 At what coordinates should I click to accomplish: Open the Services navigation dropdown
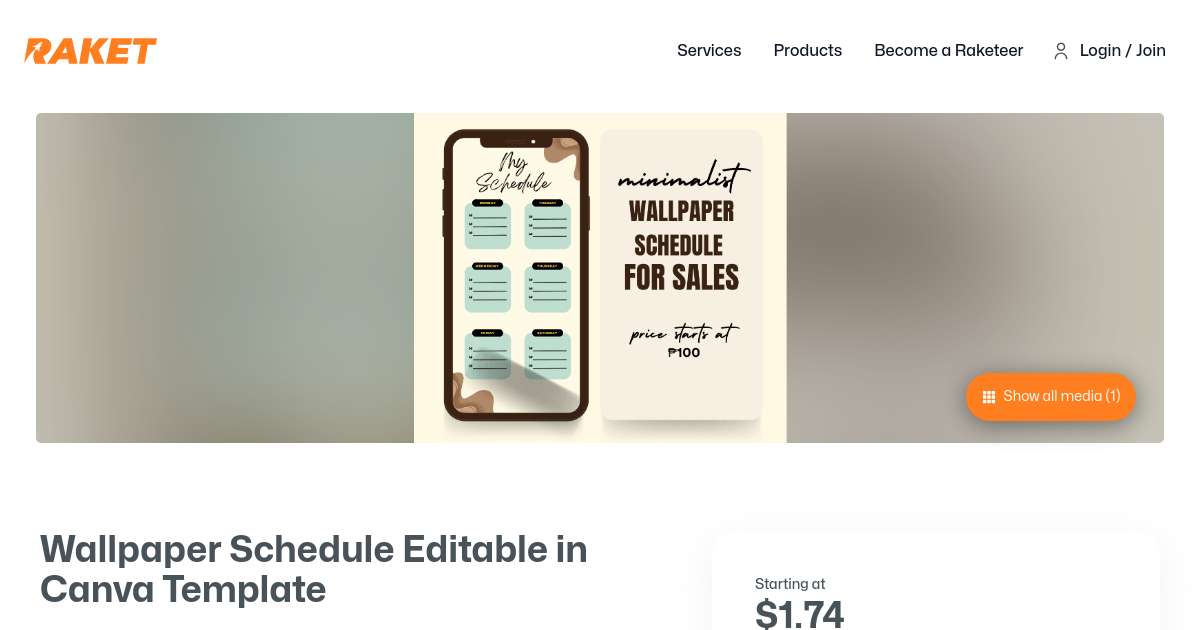coord(709,51)
